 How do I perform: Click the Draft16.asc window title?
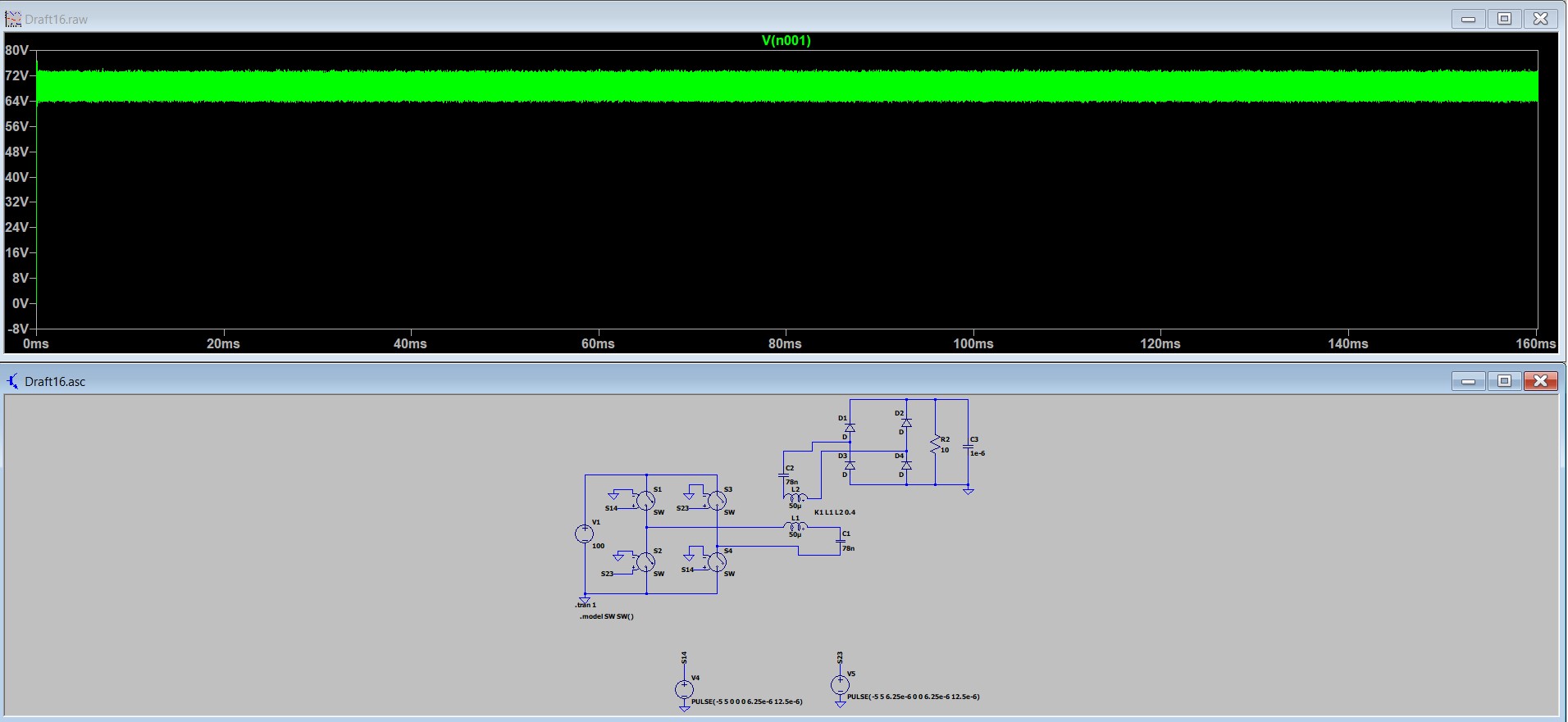click(x=55, y=381)
